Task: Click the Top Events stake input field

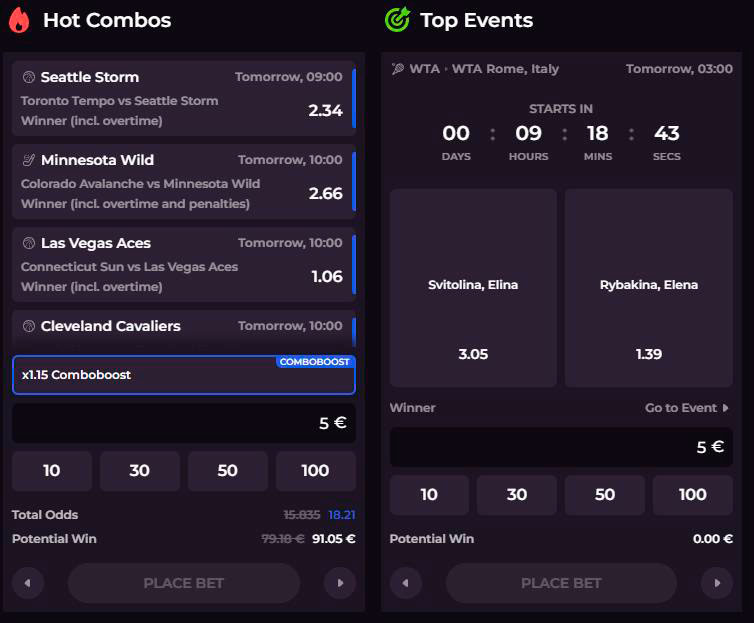Action: coord(561,447)
